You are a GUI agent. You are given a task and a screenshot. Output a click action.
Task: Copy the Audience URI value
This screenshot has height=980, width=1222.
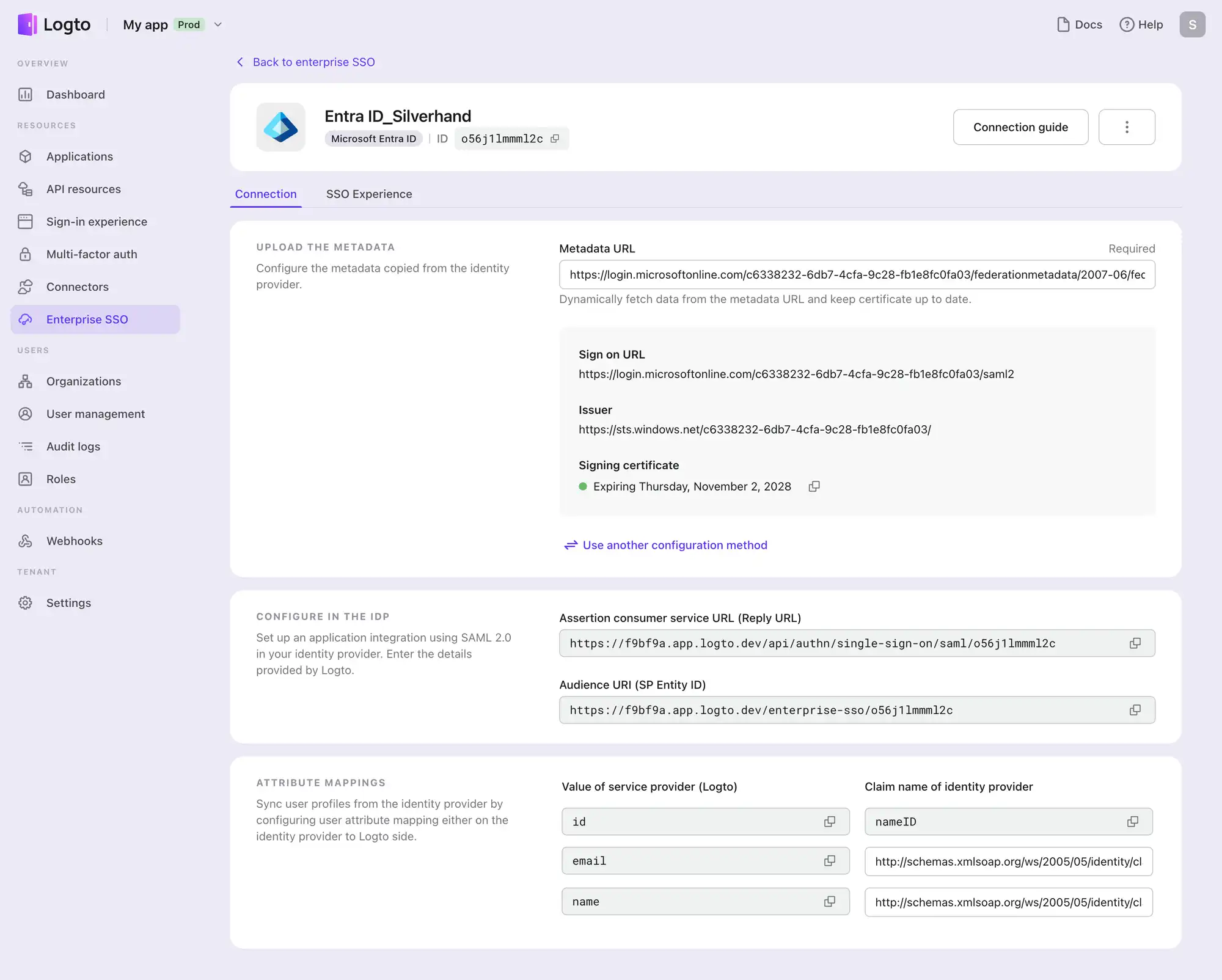coord(1135,710)
